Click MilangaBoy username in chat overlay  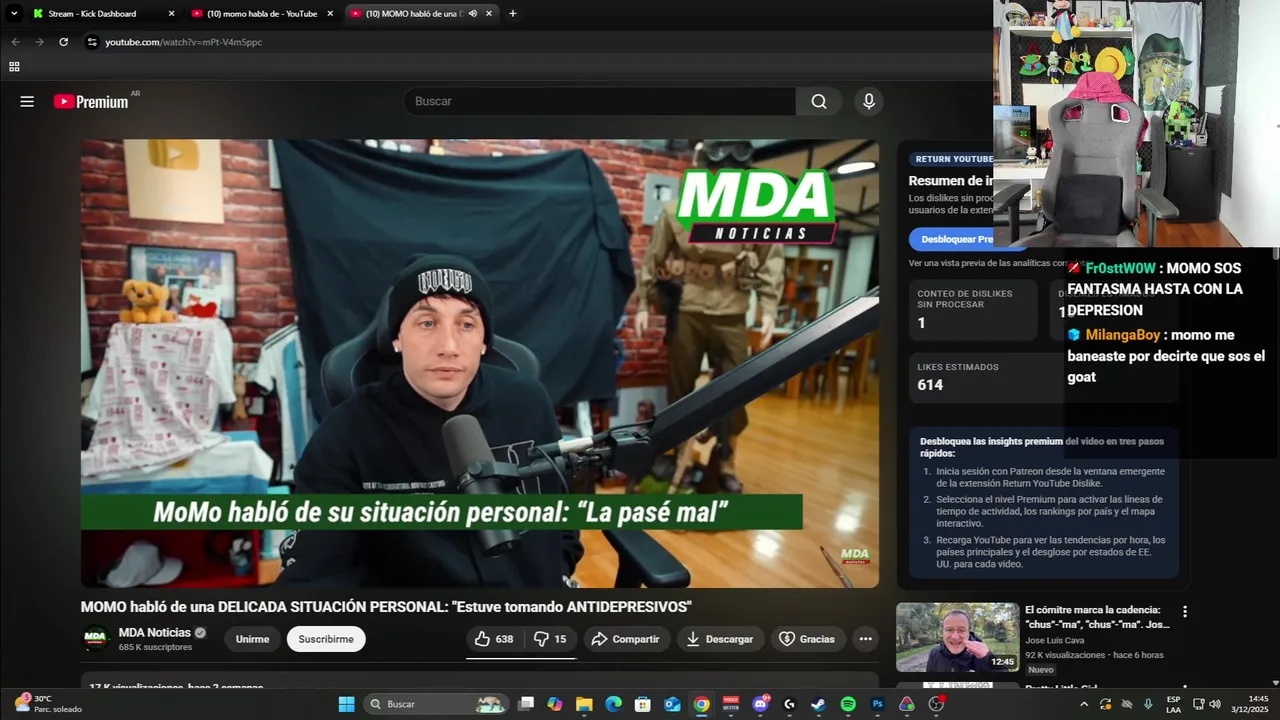coord(1122,335)
